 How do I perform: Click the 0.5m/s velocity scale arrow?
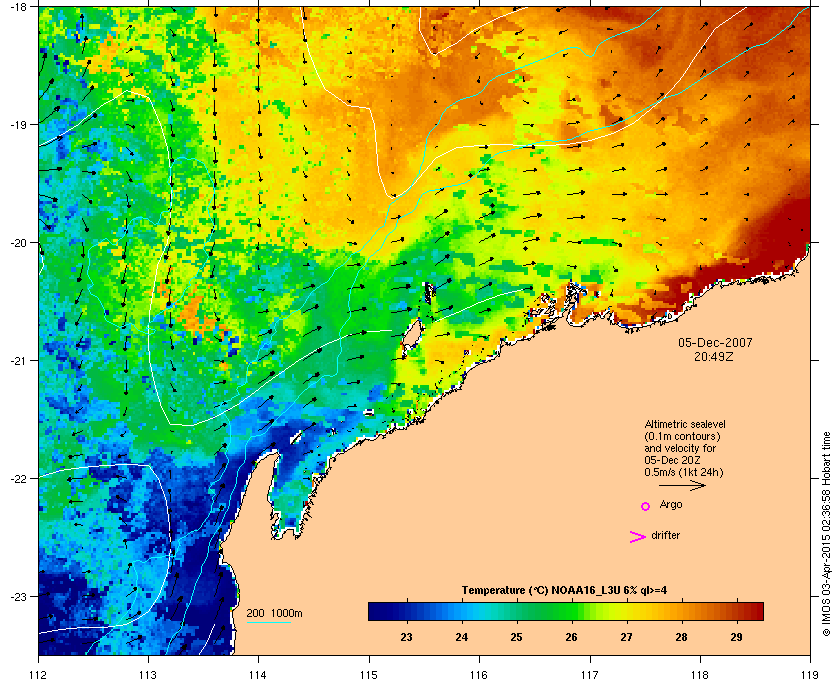click(x=682, y=485)
